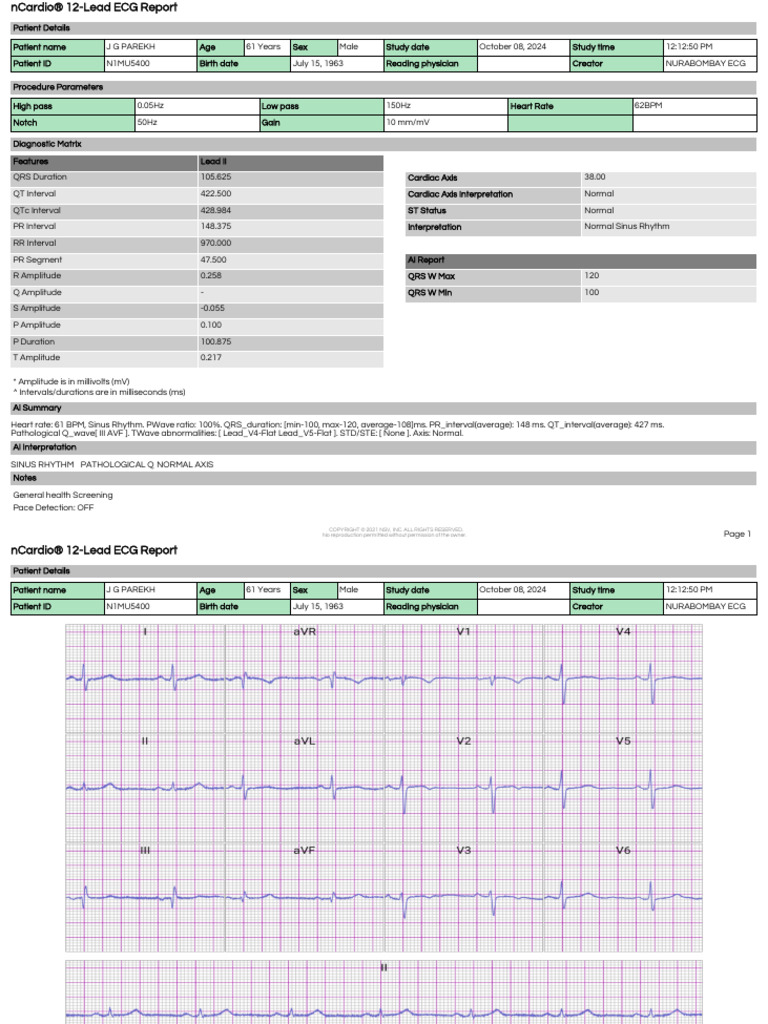Select the ST Status label

point(426,211)
